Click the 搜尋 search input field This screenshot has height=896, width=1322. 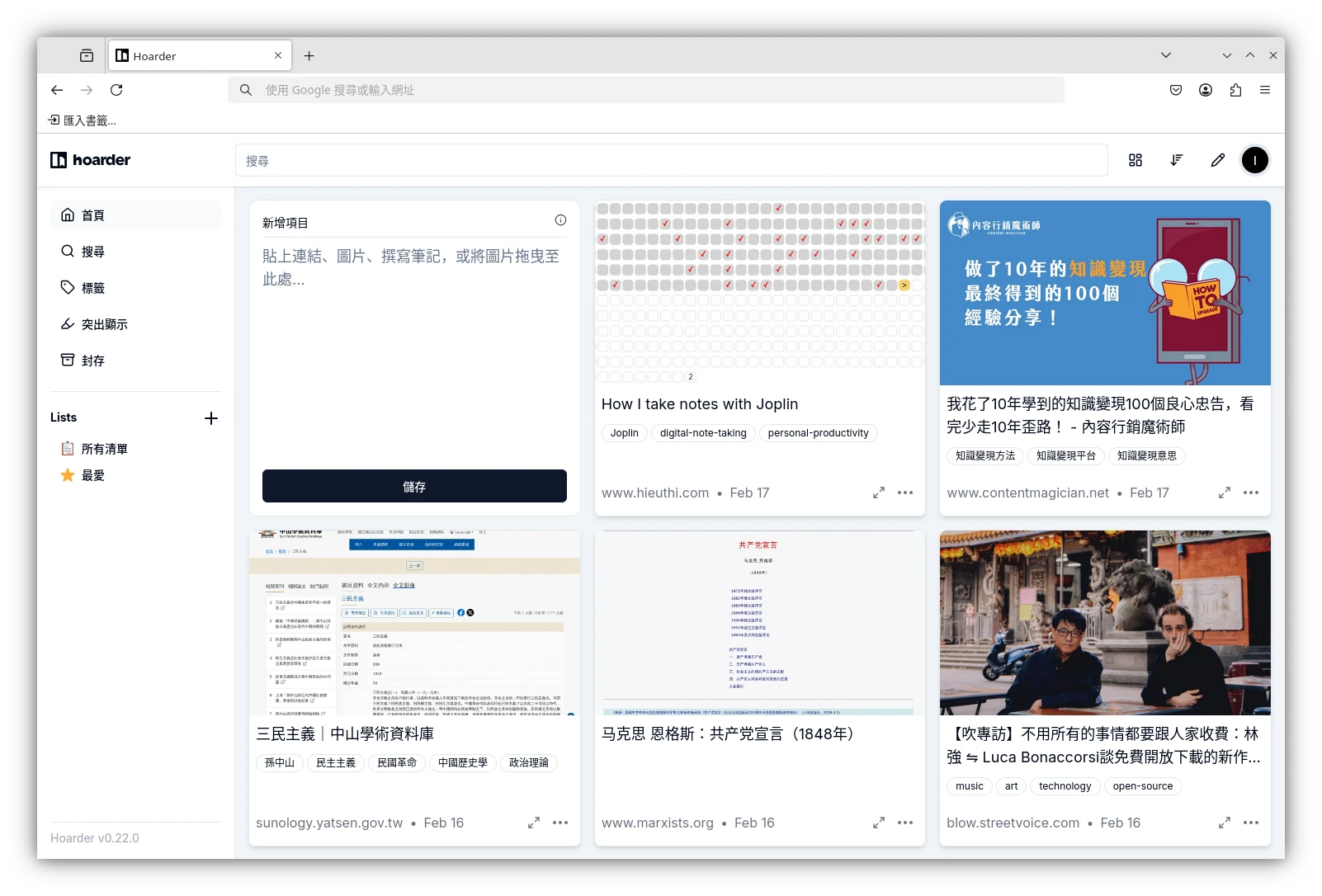tap(670, 160)
